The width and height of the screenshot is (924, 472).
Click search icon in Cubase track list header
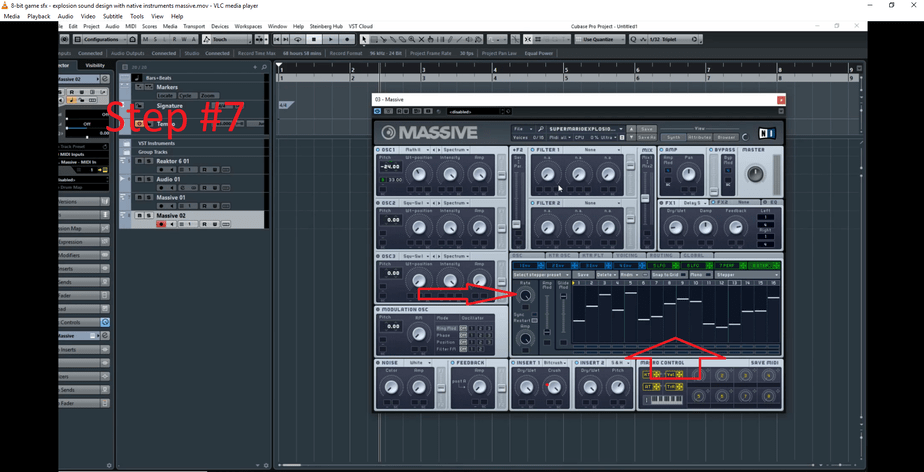(x=264, y=67)
